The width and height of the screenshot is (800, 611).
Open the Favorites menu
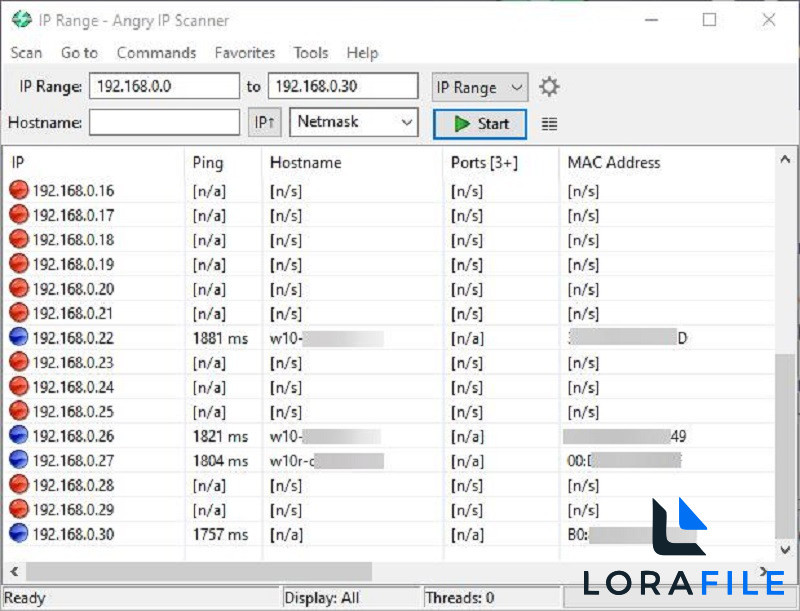244,53
